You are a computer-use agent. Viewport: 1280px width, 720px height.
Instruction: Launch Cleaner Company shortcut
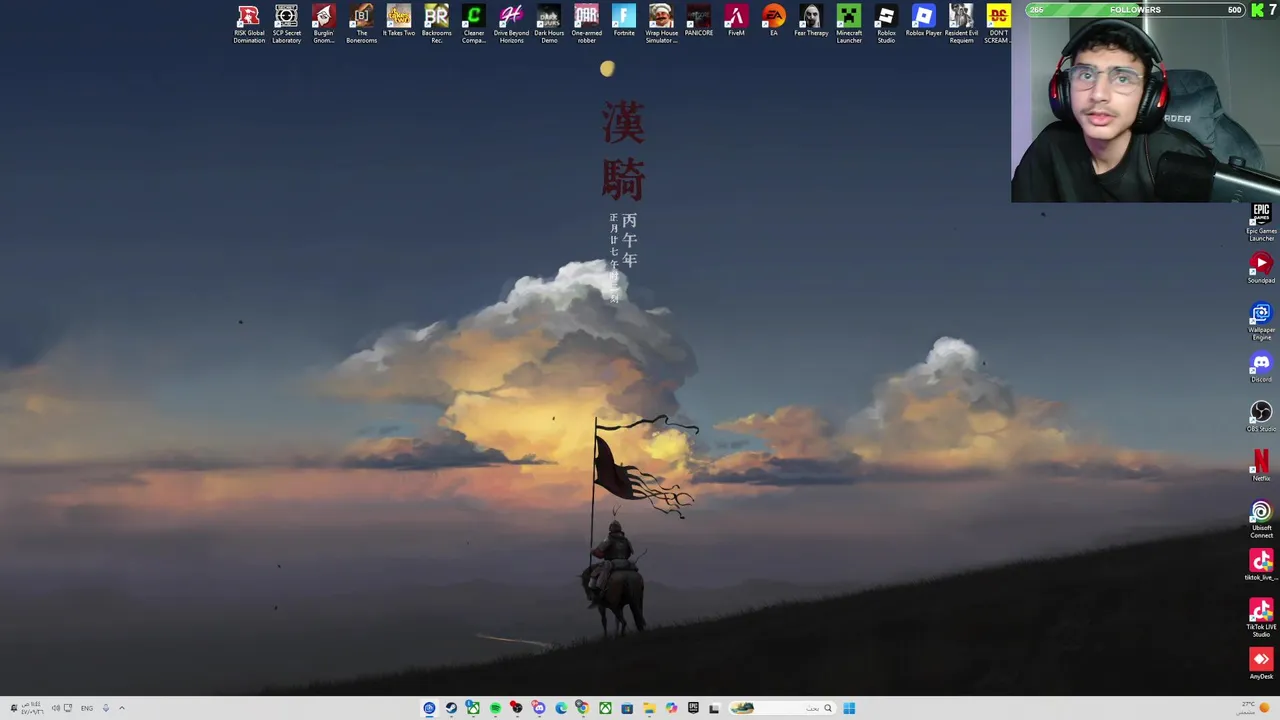click(473, 24)
